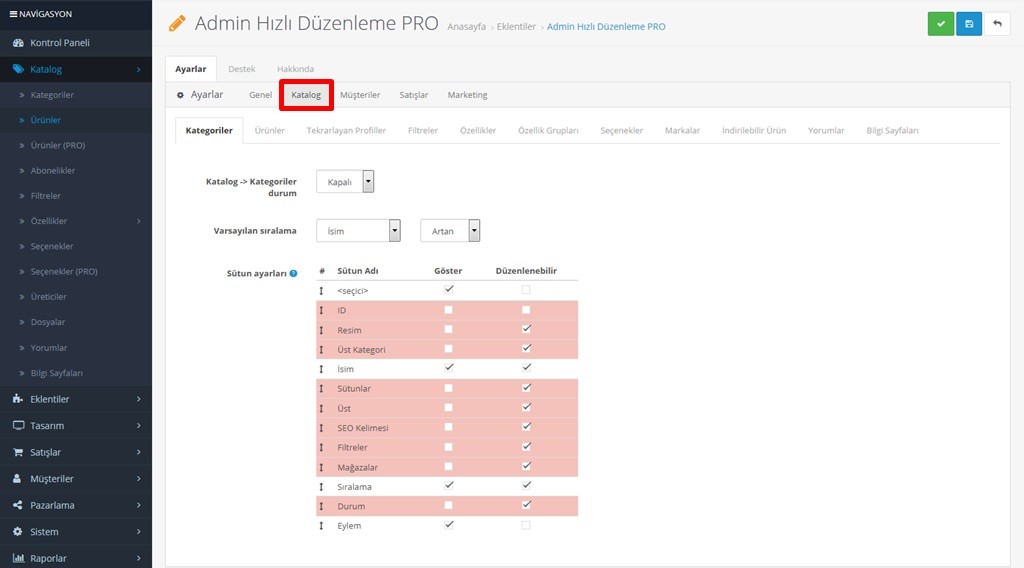Click the sort handle for Mağazalar row
Screen dimensions: 1024x568
point(321,467)
